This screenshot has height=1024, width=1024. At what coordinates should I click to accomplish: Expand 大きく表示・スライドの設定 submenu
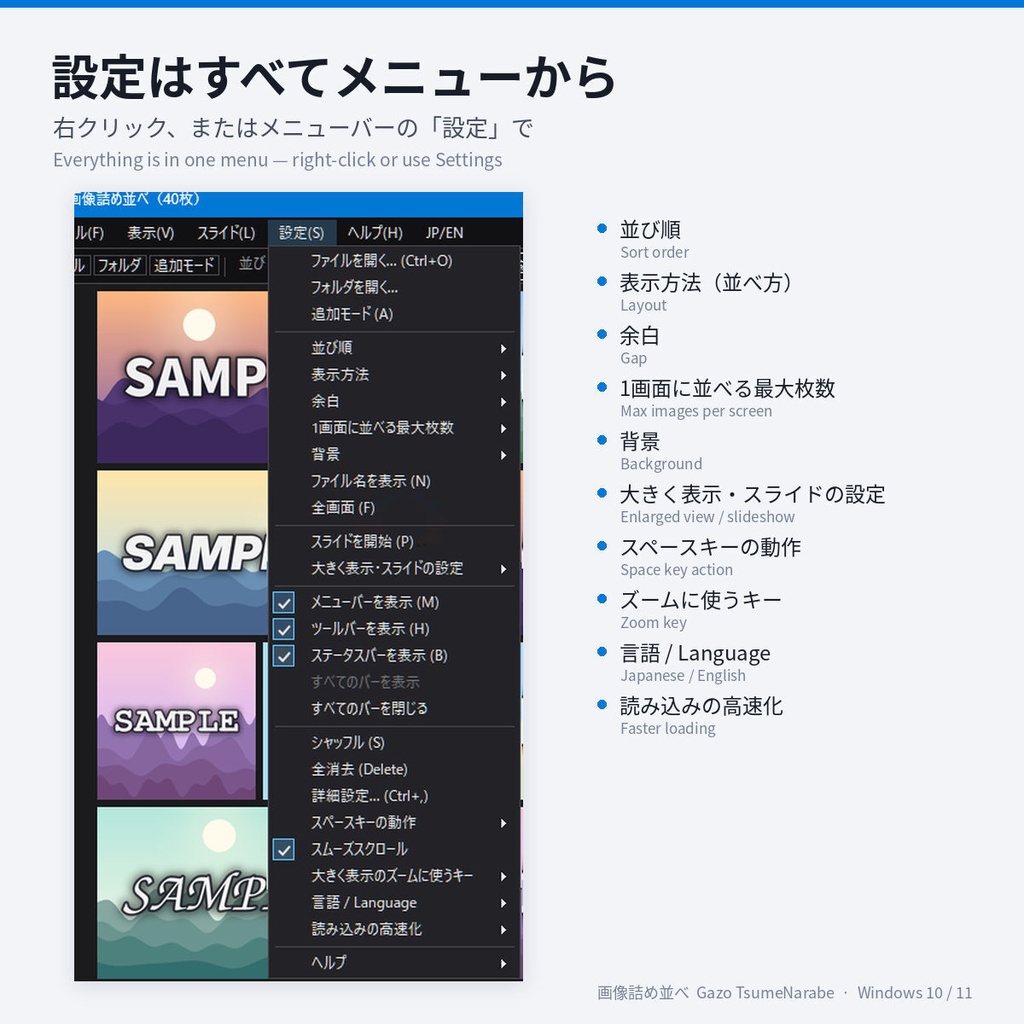pos(394,569)
